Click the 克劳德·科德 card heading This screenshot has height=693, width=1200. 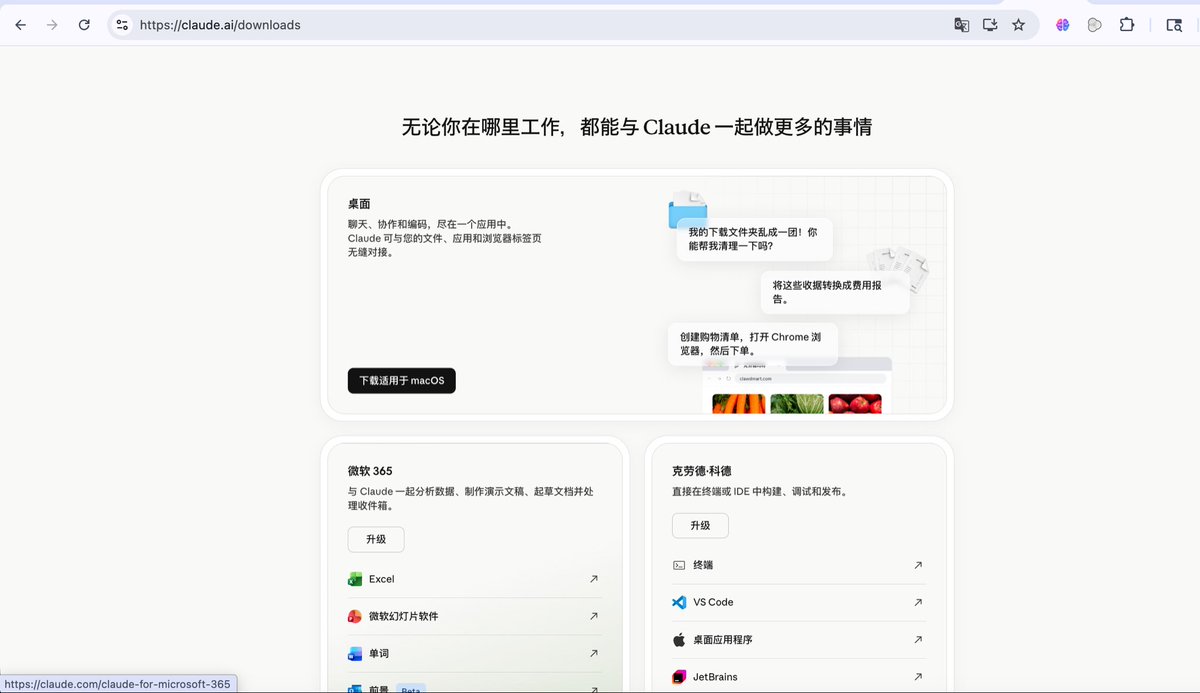pos(703,471)
